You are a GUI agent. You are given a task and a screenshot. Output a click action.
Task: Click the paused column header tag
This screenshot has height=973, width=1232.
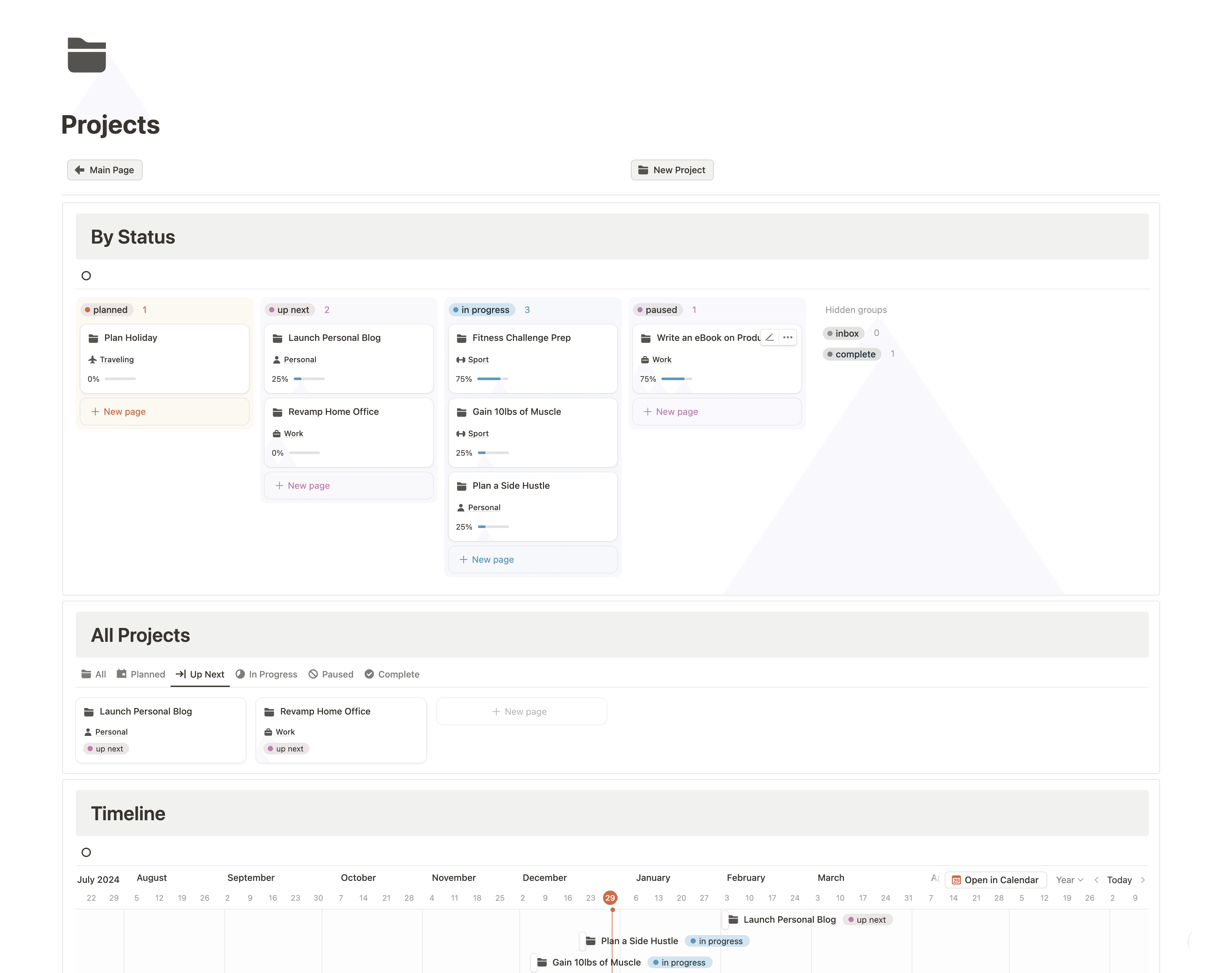(657, 310)
